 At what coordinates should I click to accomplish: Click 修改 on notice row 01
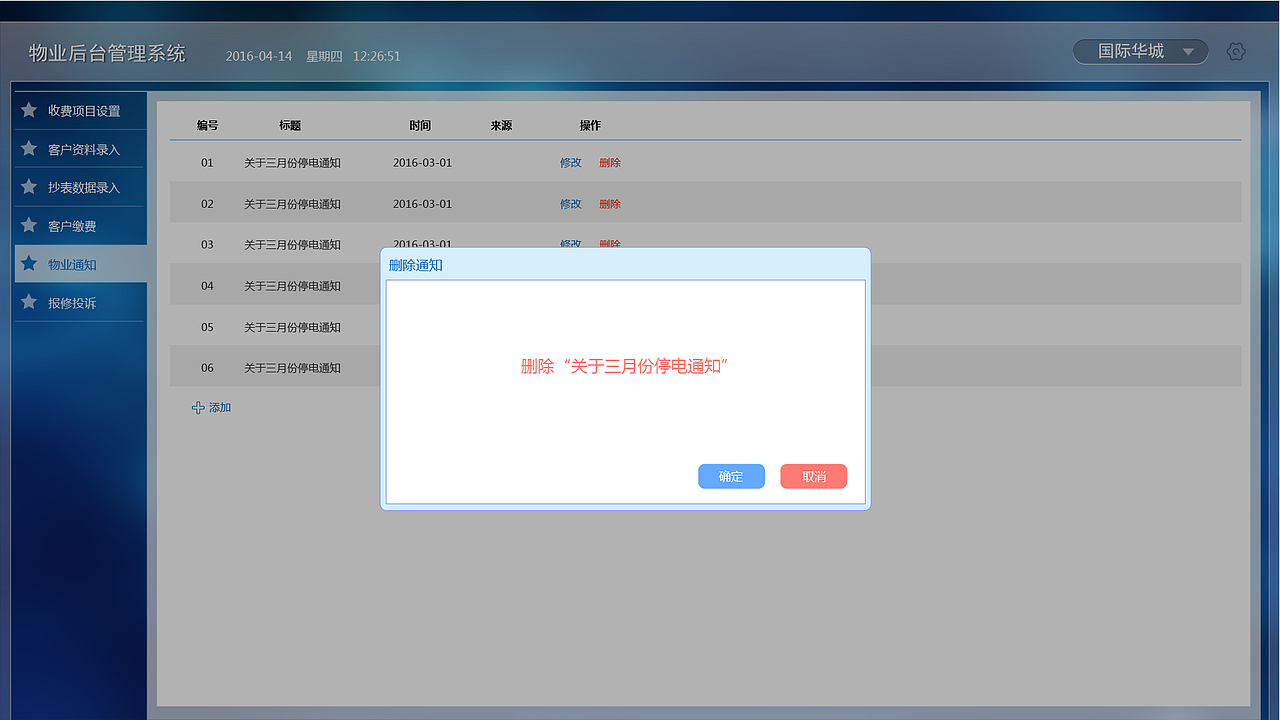click(x=570, y=162)
